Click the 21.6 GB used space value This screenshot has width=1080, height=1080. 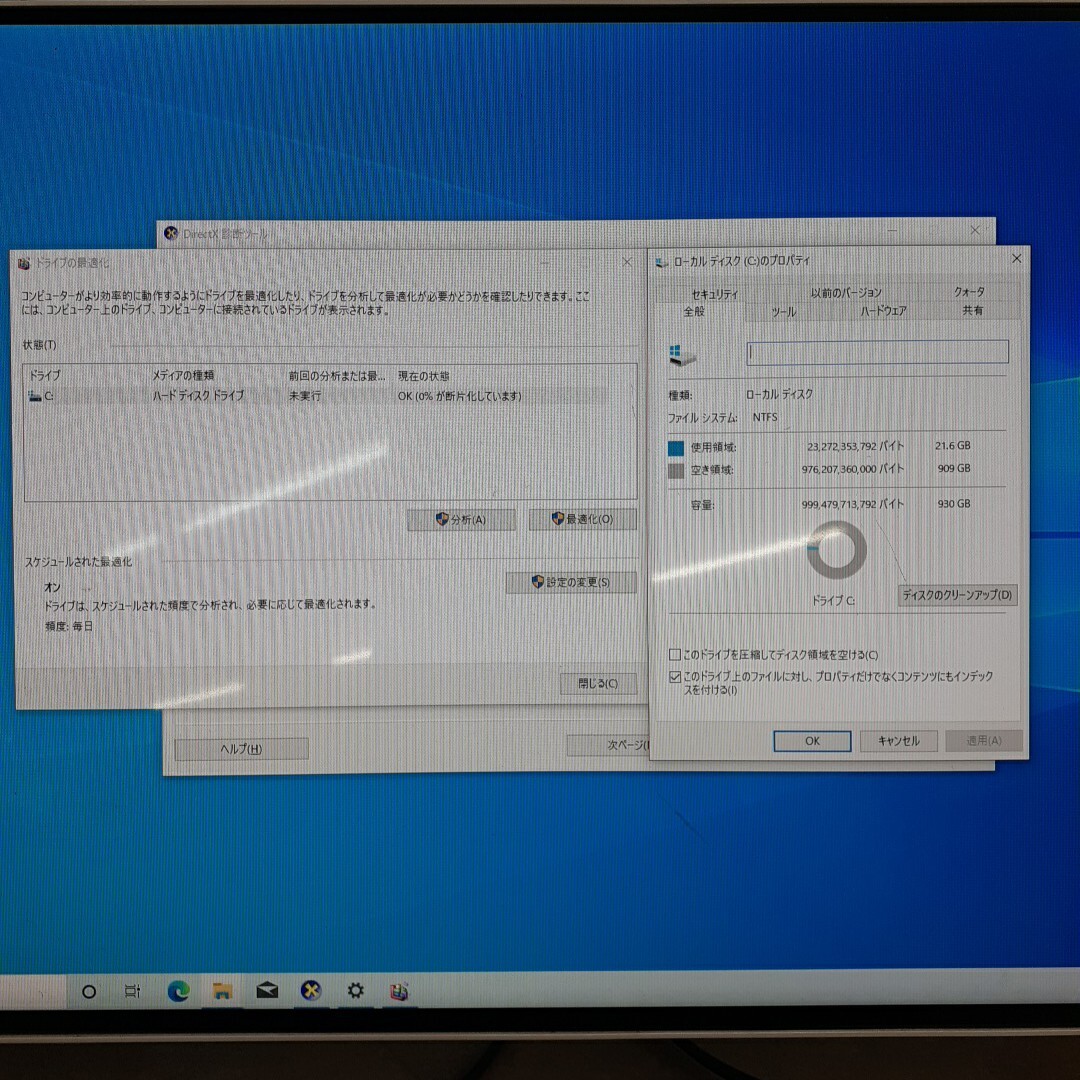pos(953,446)
